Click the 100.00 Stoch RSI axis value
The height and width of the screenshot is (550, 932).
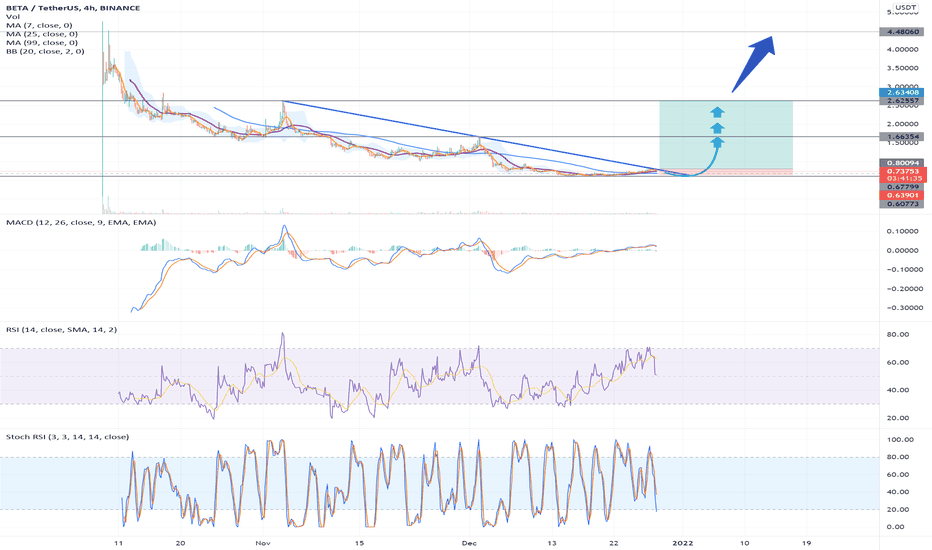[900, 439]
